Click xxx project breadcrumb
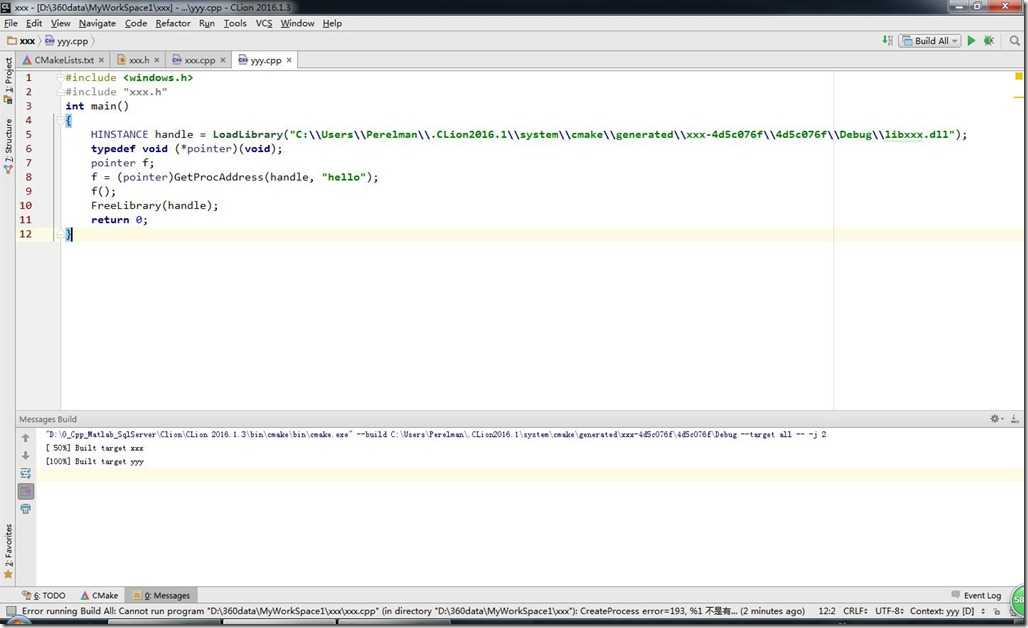This screenshot has width=1028, height=628. (x=22, y=41)
